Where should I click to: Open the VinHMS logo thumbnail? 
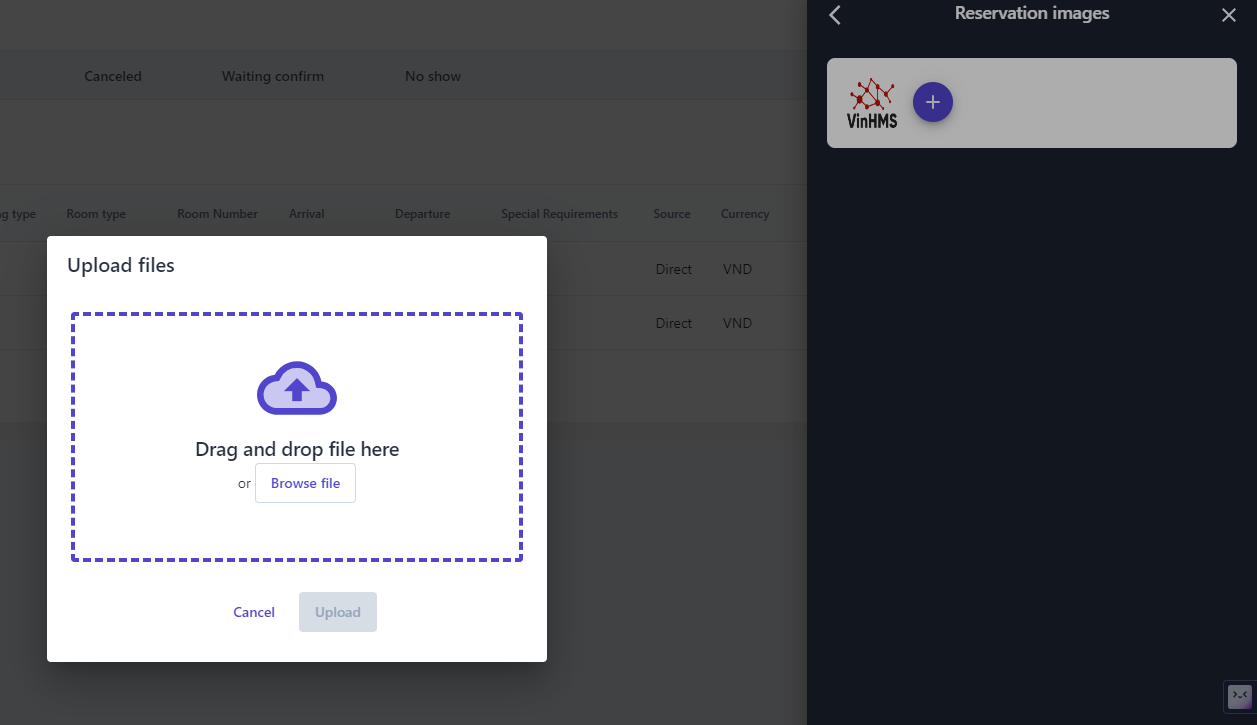tap(872, 103)
